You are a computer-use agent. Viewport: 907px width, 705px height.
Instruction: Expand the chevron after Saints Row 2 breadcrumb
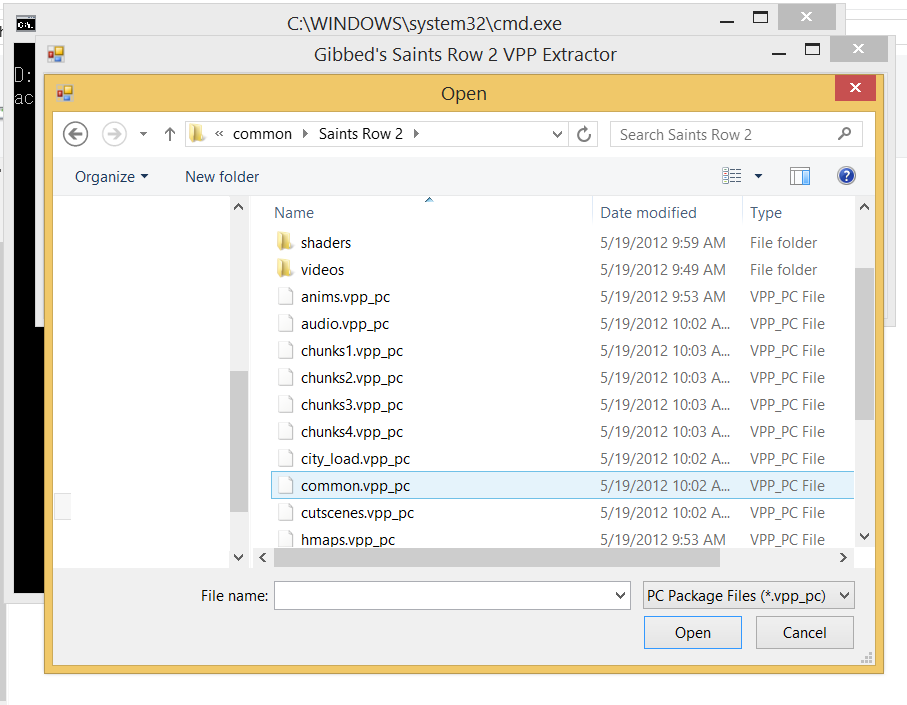pyautogui.click(x=416, y=134)
